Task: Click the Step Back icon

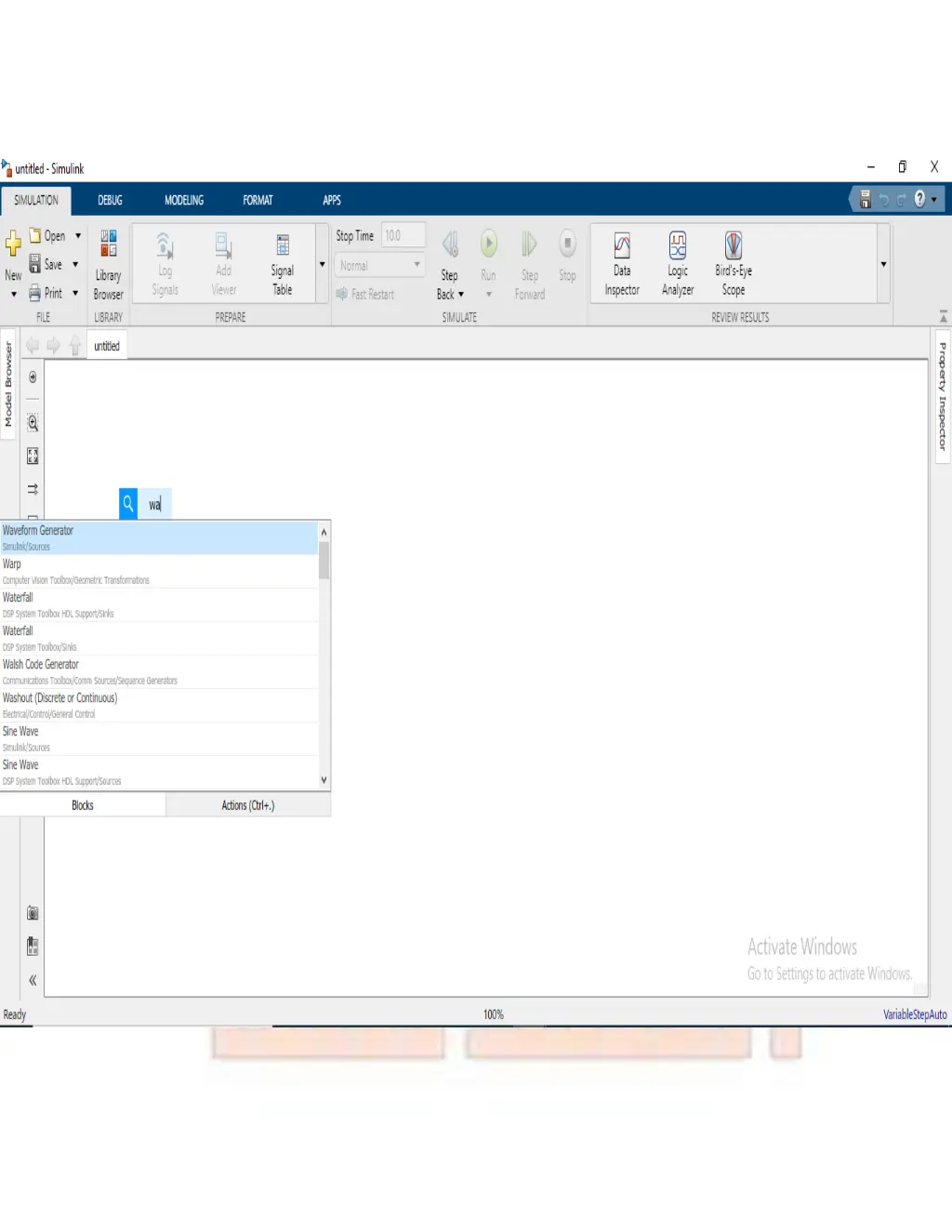Action: pyautogui.click(x=450, y=244)
